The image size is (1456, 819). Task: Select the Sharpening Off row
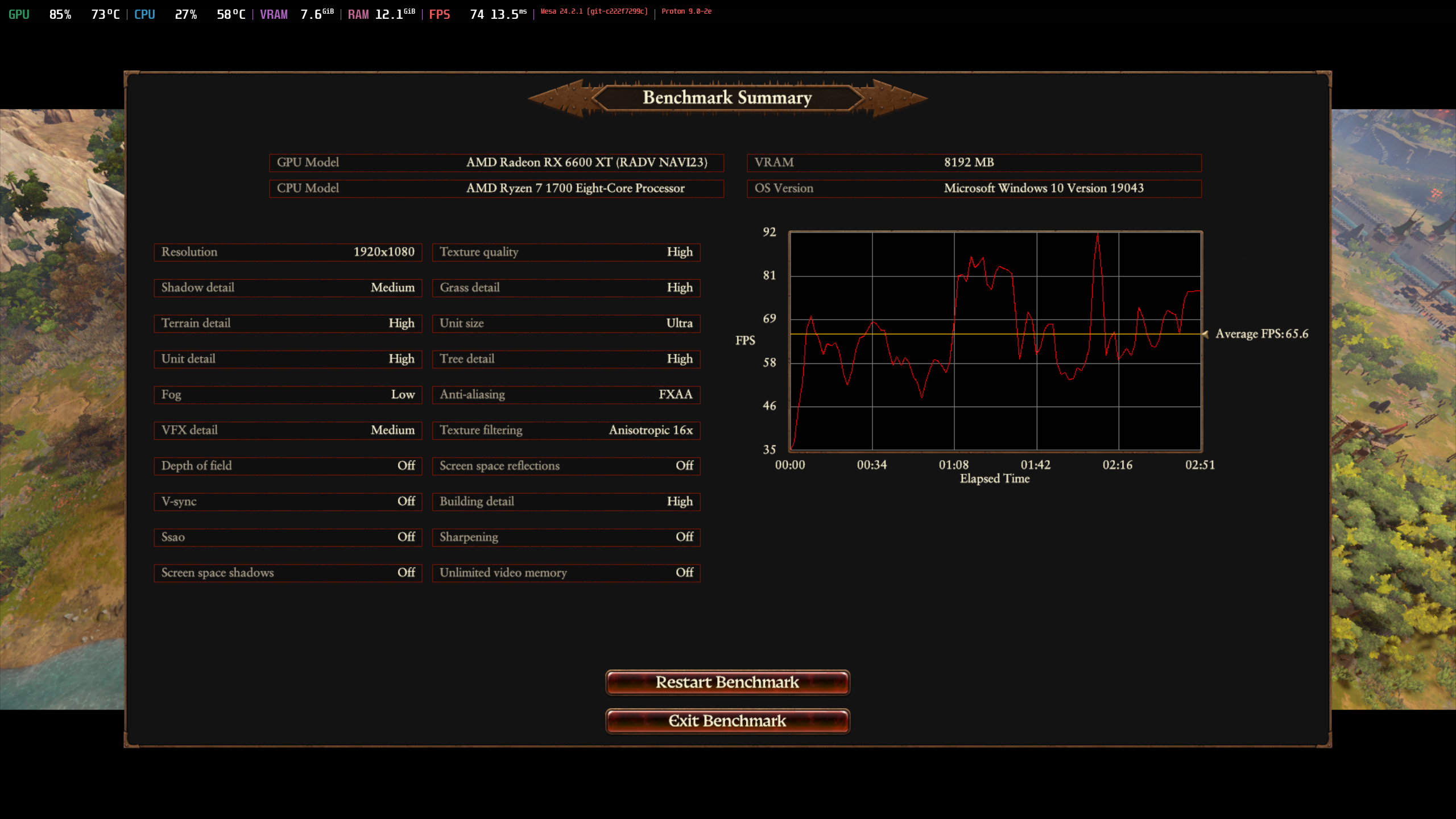point(566,537)
